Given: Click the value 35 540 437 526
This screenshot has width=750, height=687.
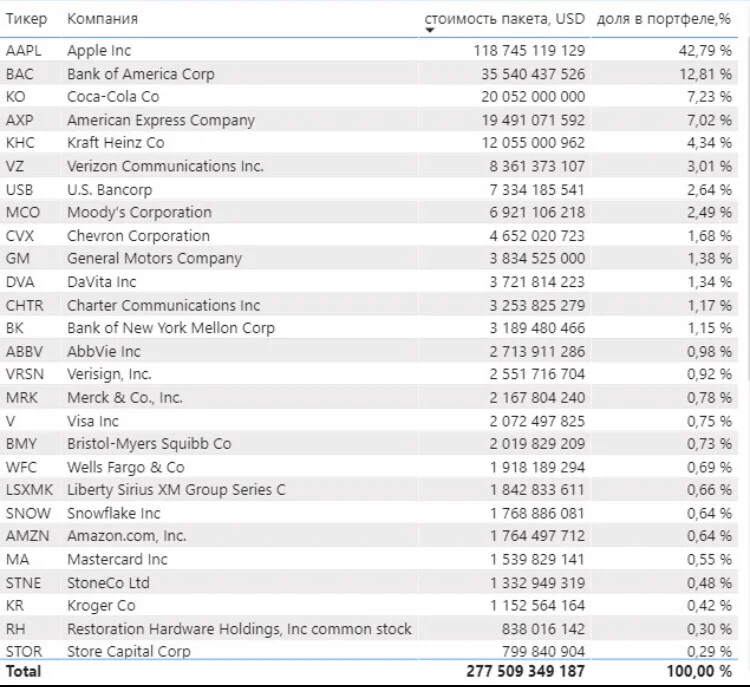Looking at the screenshot, I should [533, 74].
